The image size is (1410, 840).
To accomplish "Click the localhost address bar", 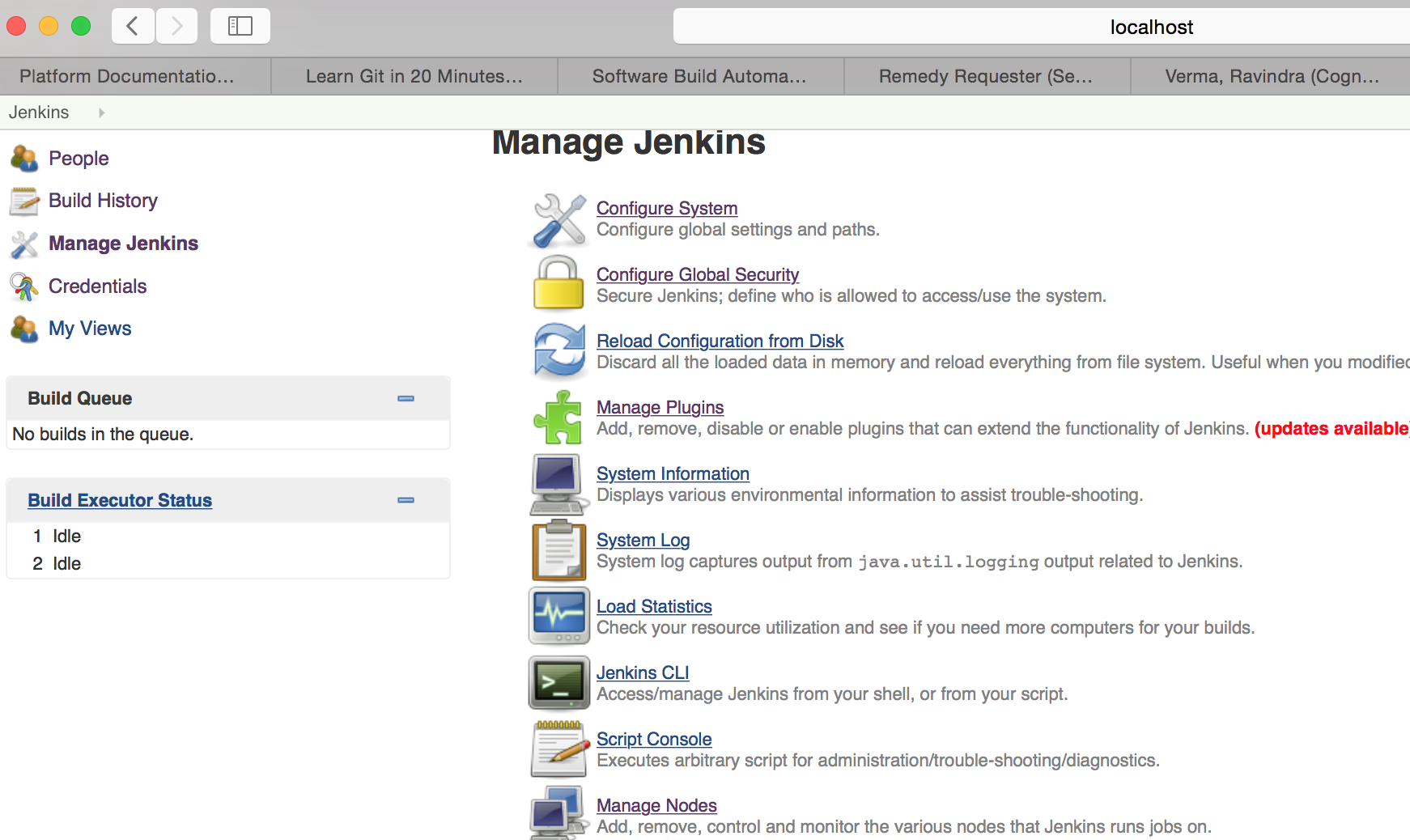I will 1042,27.
